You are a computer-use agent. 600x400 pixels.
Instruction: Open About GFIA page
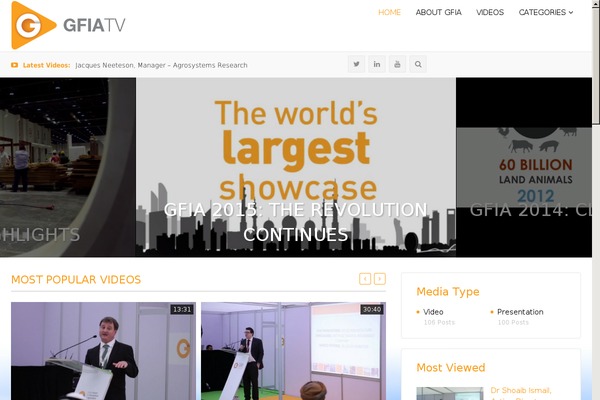(x=439, y=12)
